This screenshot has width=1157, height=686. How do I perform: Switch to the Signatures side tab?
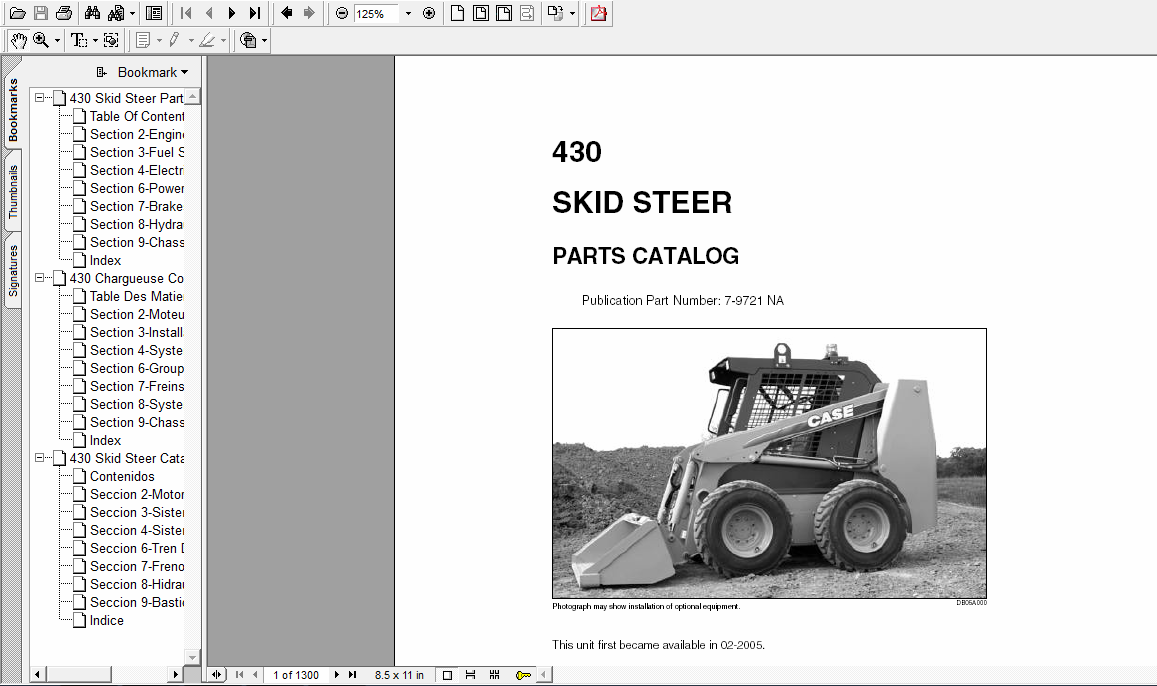(x=13, y=271)
